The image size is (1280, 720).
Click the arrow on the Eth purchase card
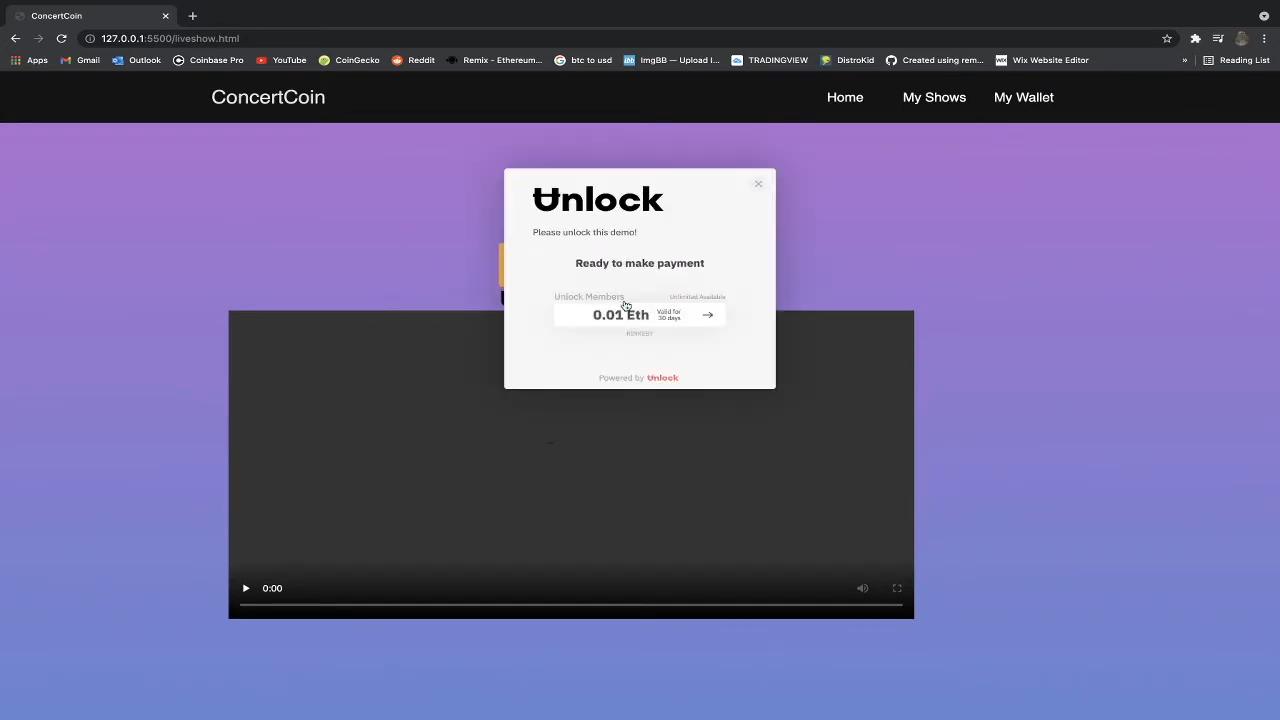[708, 315]
